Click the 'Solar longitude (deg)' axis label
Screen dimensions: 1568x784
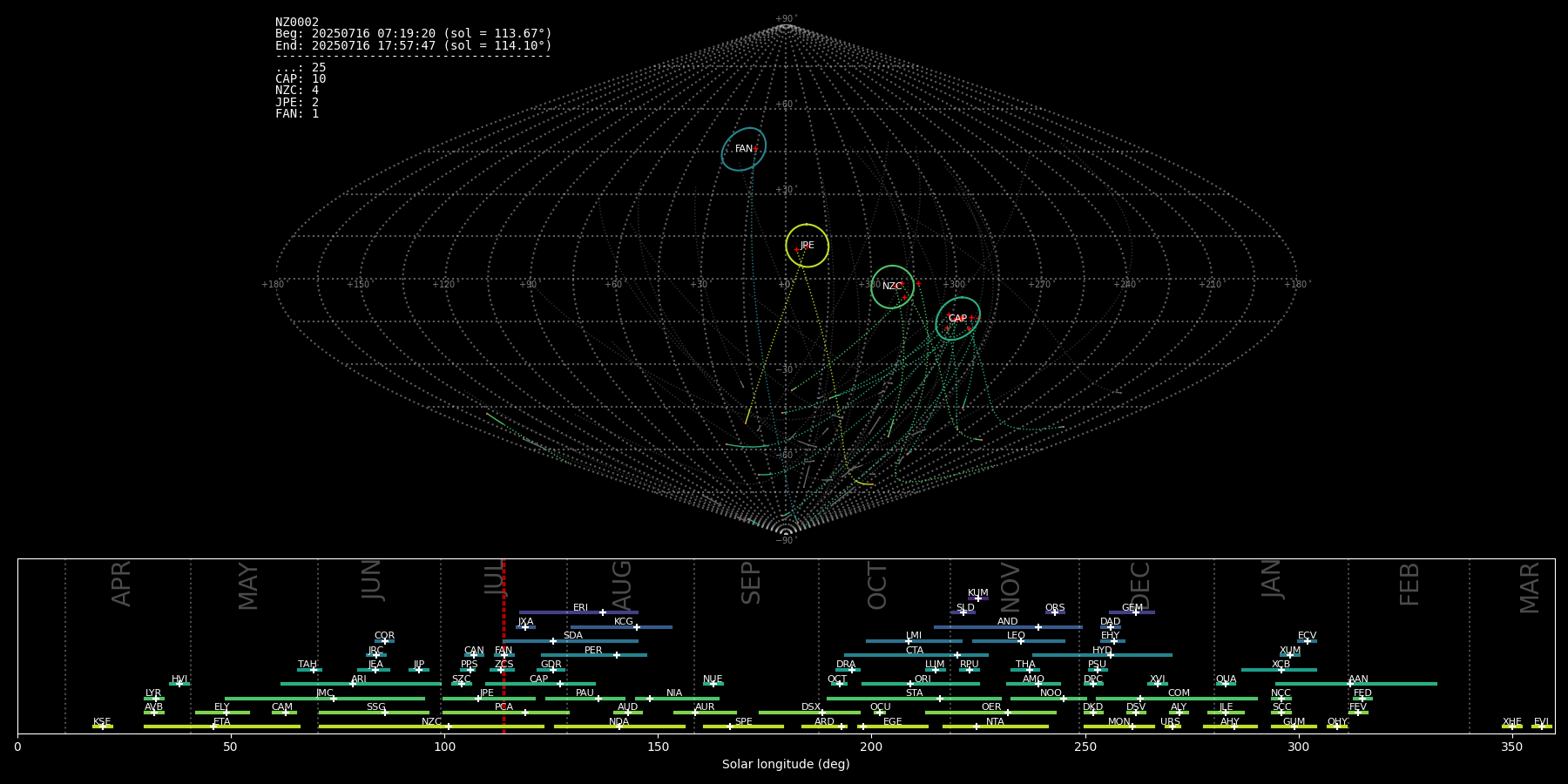click(x=786, y=764)
